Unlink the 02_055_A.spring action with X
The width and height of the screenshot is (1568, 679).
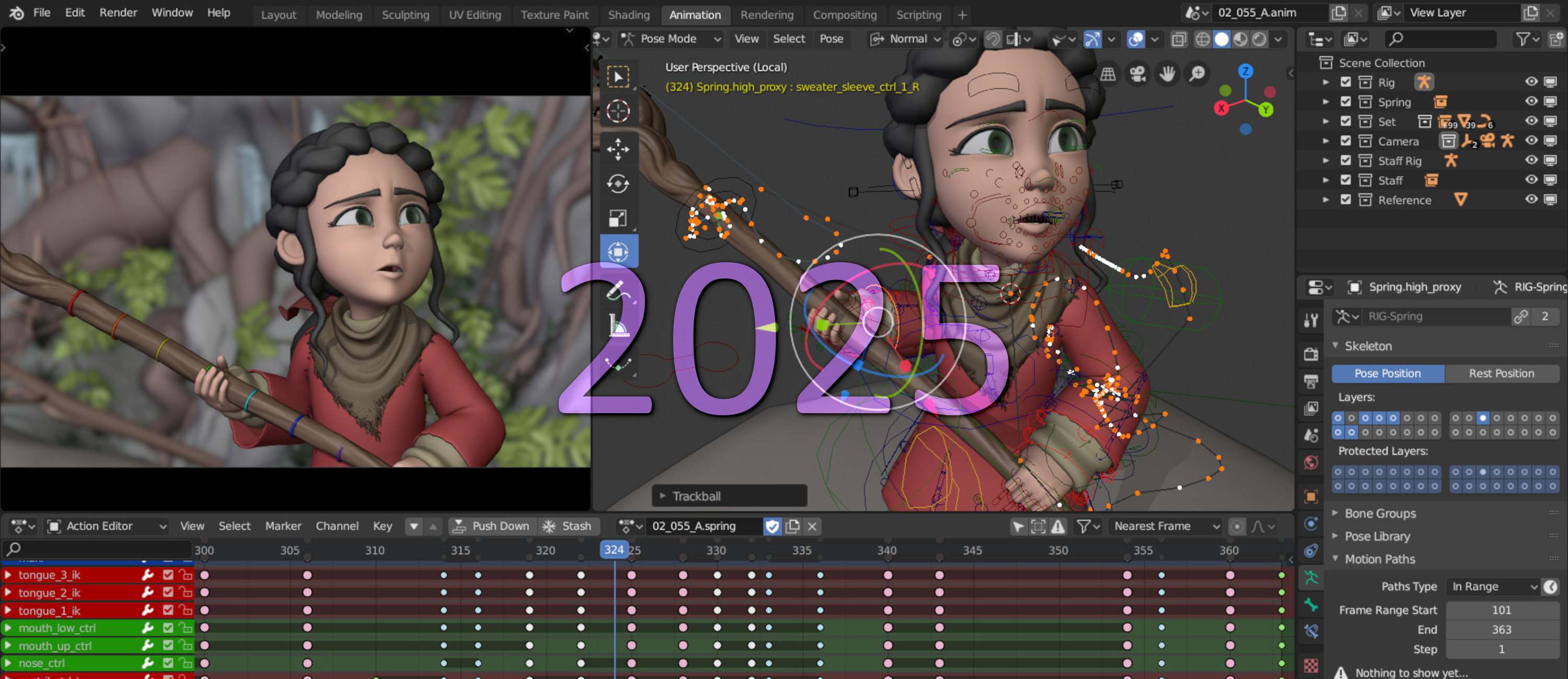click(x=812, y=526)
